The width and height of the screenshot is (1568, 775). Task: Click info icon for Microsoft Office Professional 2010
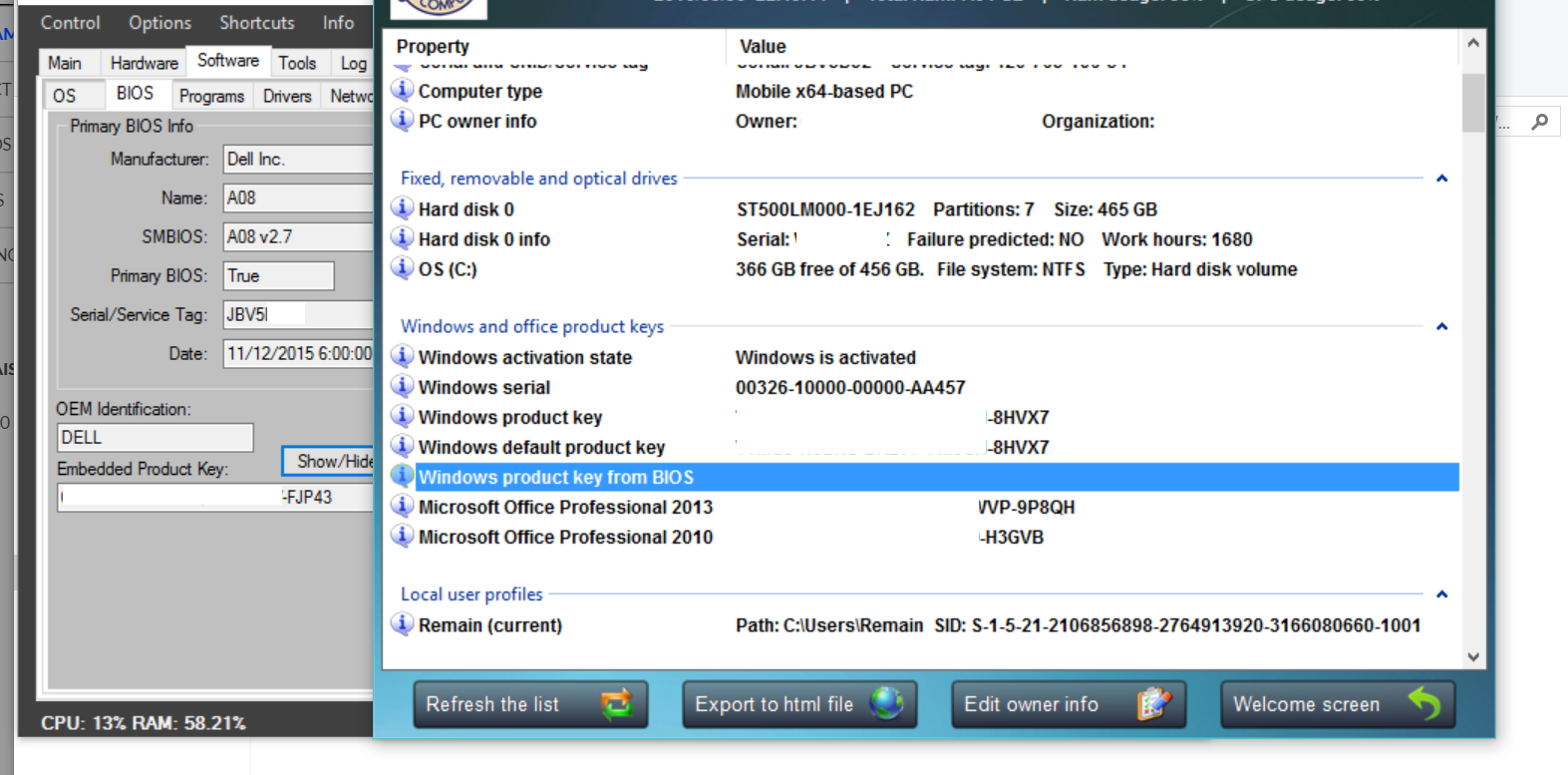point(402,536)
